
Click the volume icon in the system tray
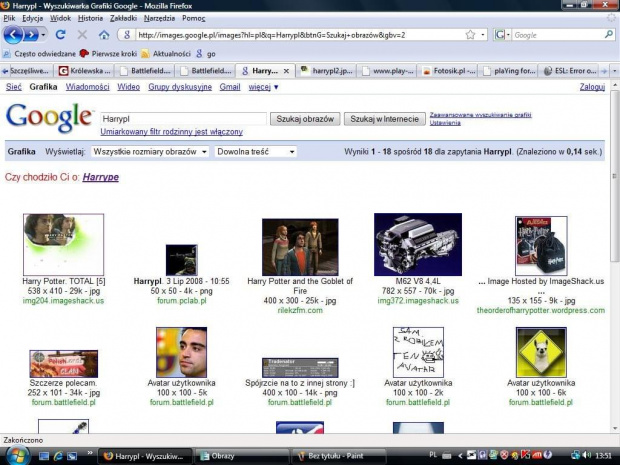pos(586,455)
